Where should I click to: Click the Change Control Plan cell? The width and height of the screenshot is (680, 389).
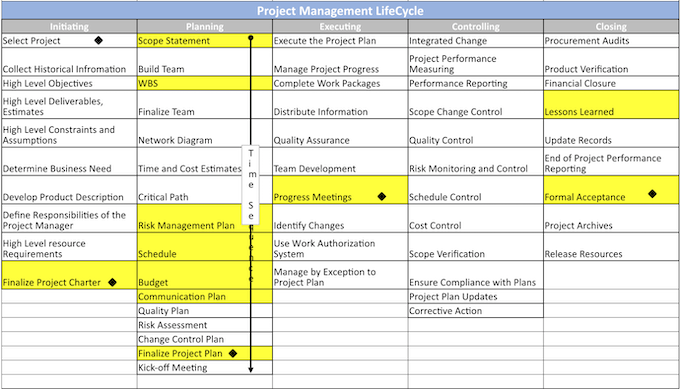coord(205,339)
